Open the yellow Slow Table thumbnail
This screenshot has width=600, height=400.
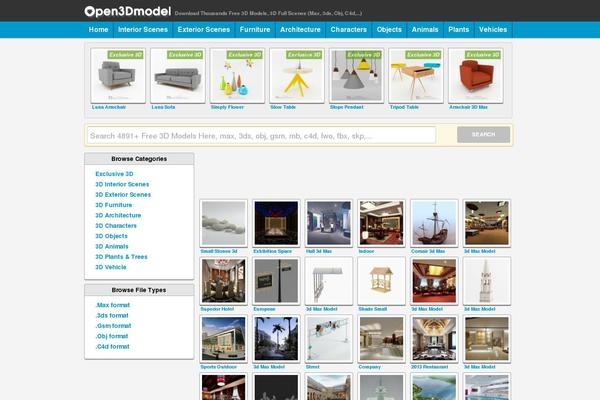point(297,75)
